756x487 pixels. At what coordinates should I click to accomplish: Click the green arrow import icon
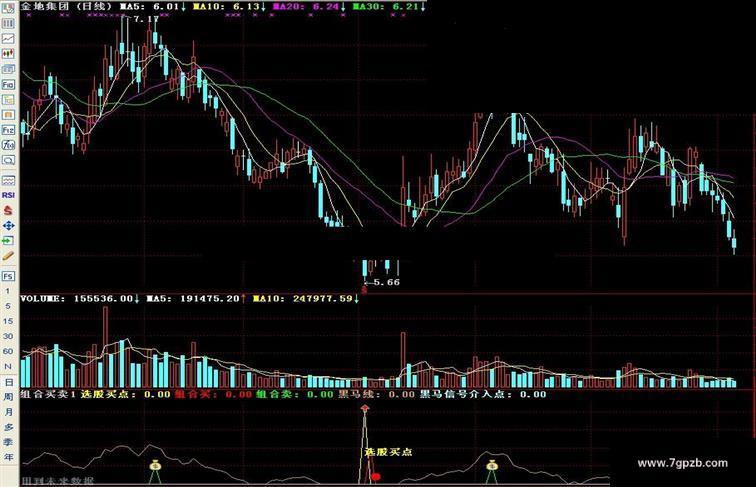point(8,240)
